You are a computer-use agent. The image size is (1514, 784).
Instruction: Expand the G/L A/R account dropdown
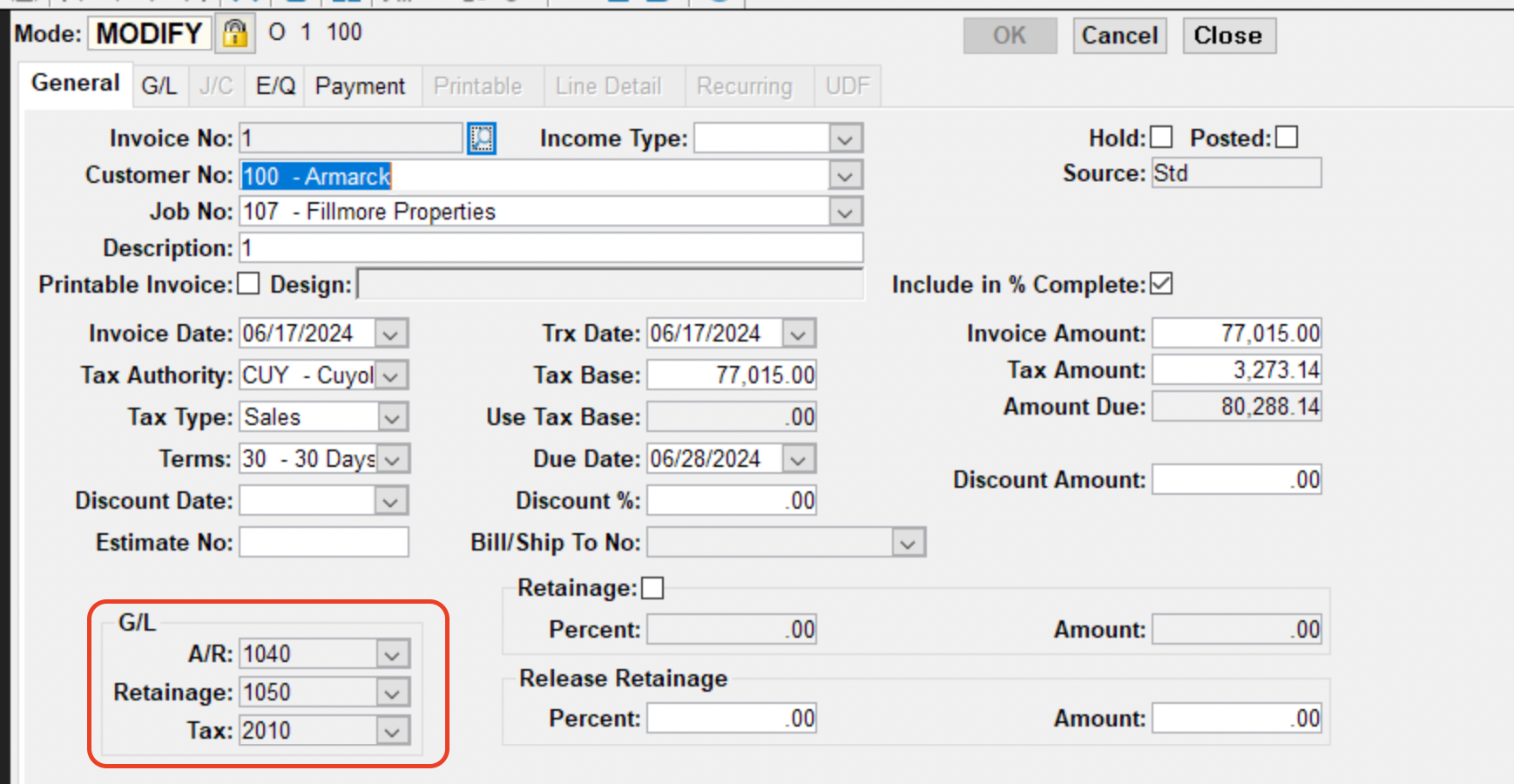click(x=391, y=654)
